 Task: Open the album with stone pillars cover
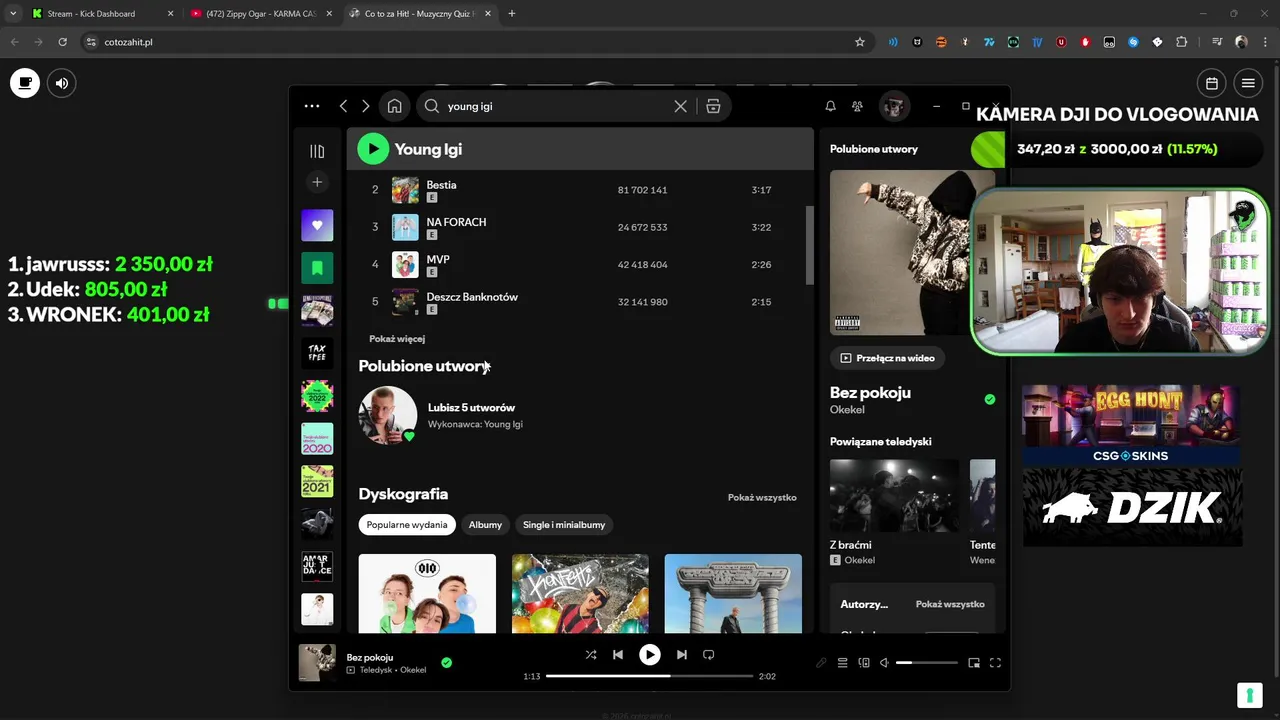tap(733, 594)
